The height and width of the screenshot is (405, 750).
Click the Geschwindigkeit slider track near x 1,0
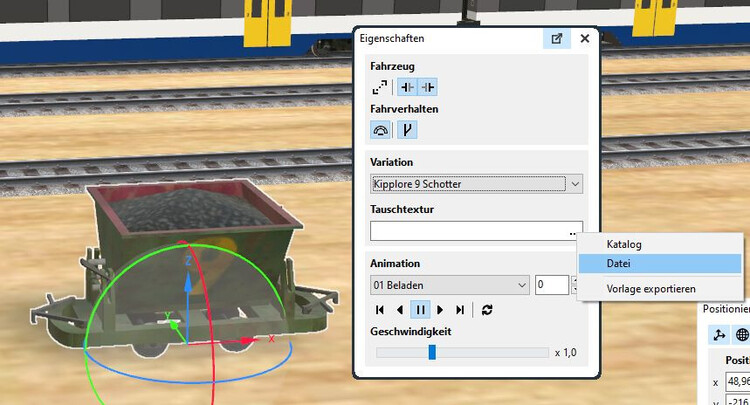pyautogui.click(x=540, y=353)
